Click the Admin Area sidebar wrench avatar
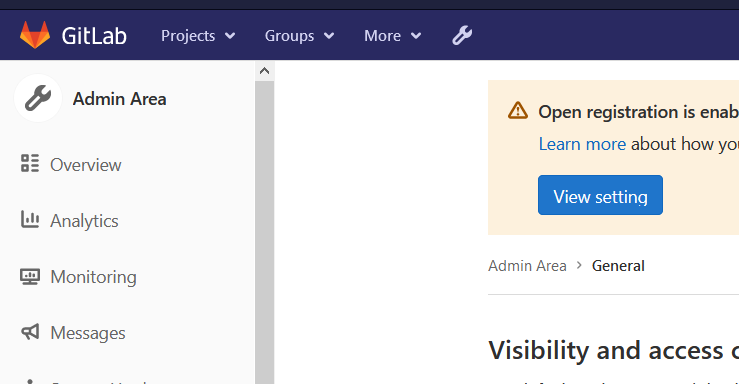Viewport: 739px width, 384px height. tap(38, 98)
